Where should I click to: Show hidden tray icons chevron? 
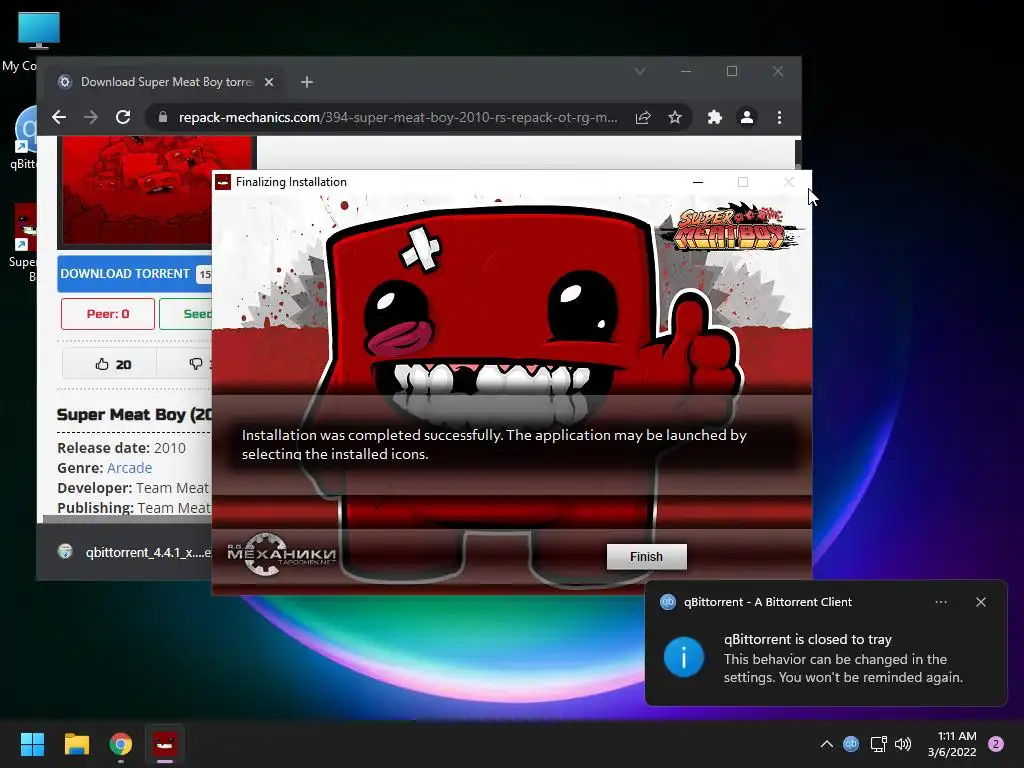(827, 744)
